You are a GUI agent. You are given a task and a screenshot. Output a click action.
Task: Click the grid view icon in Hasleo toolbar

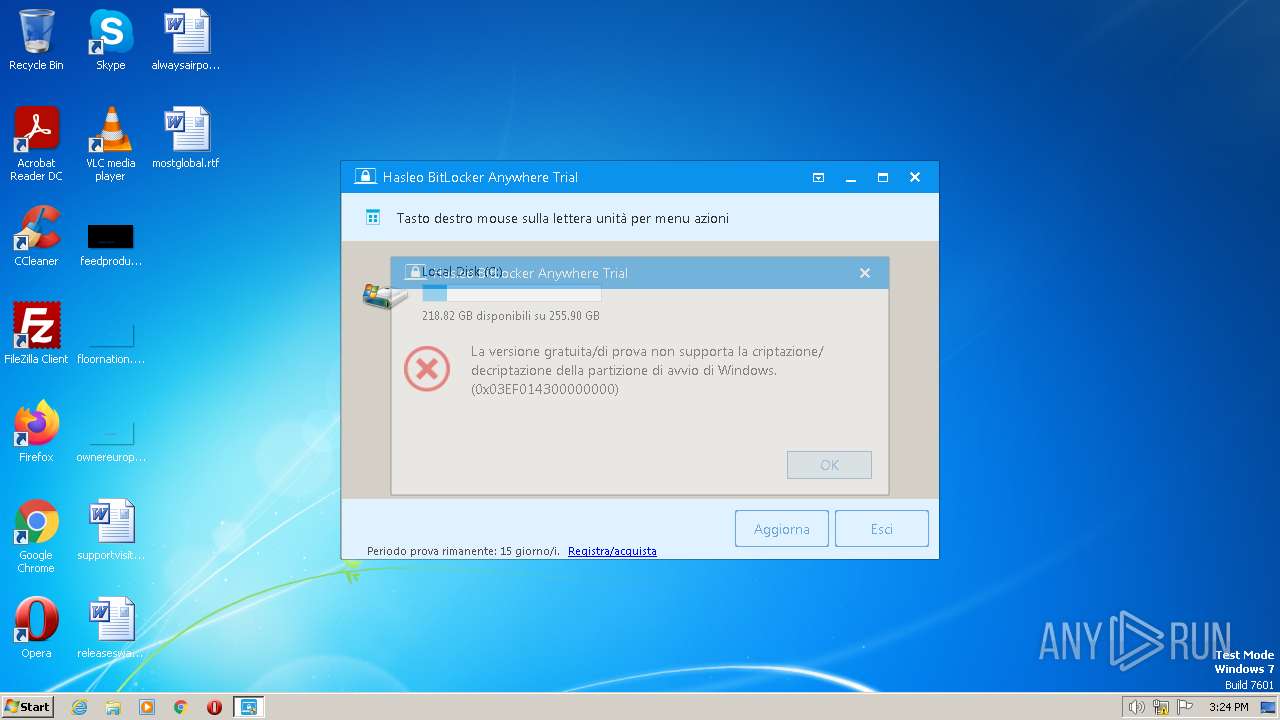pos(373,217)
